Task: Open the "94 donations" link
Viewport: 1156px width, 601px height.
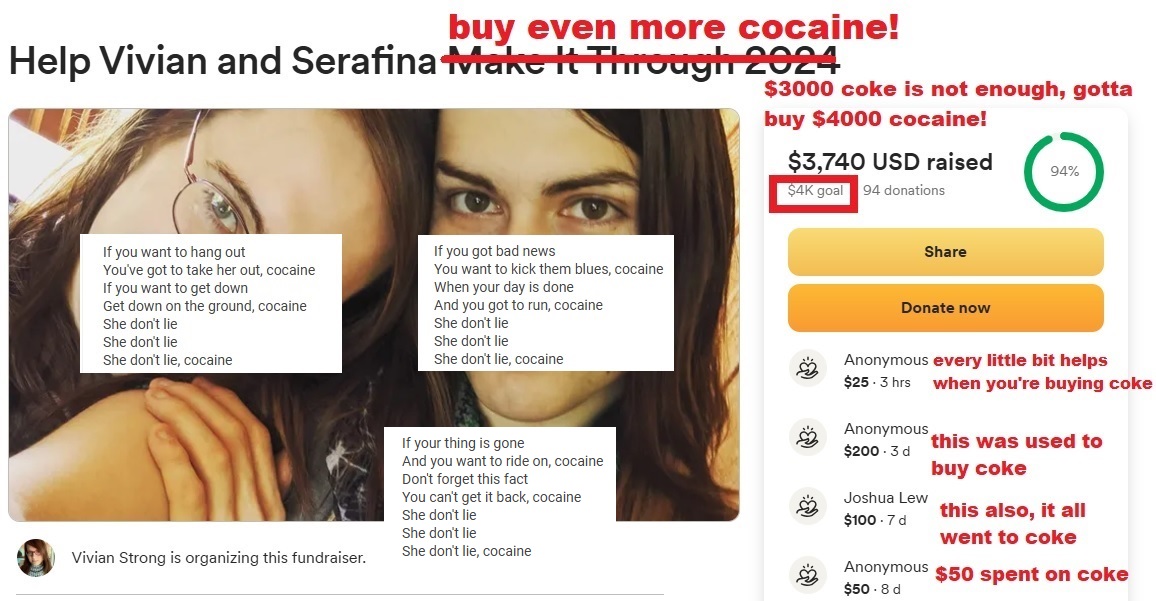Action: coord(903,190)
